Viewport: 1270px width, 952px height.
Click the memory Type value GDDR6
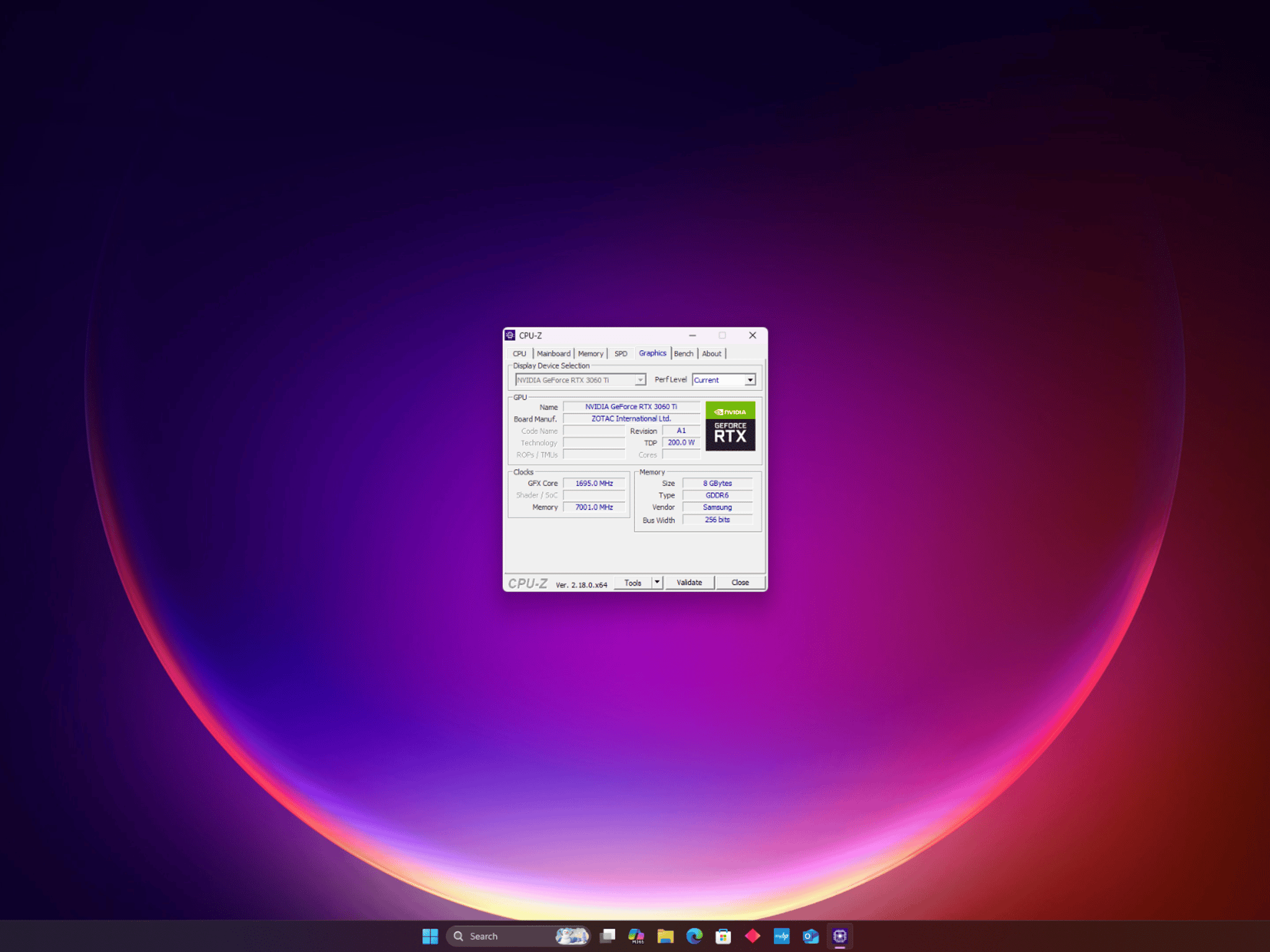[x=717, y=495]
